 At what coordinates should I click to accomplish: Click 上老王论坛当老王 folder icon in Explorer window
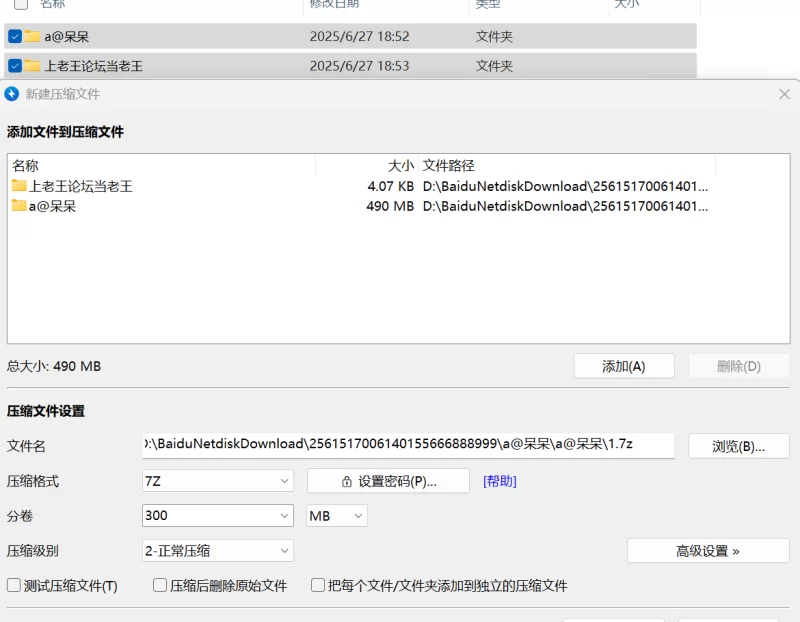coord(32,66)
